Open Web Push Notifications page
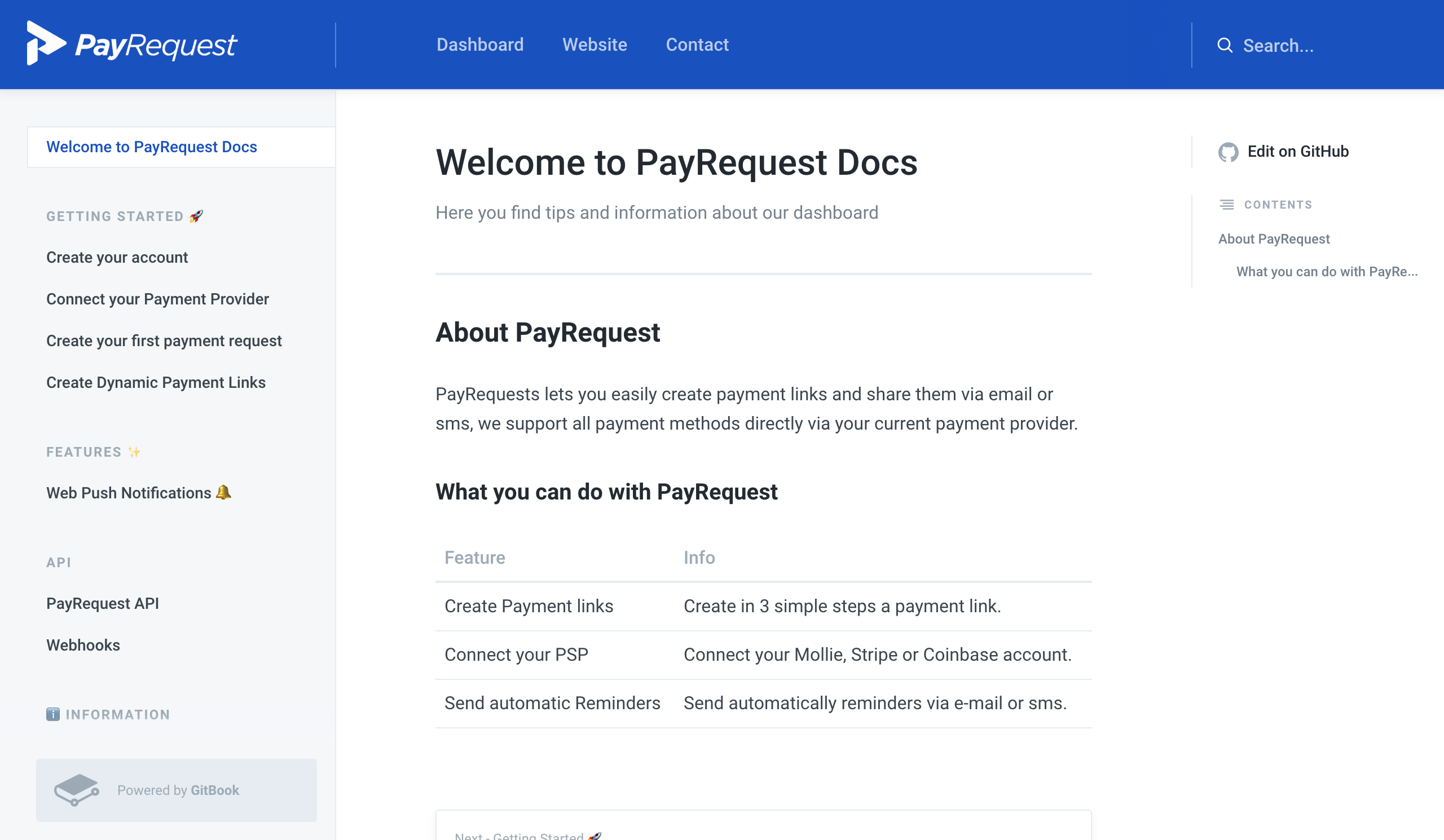This screenshot has height=840, width=1444. coord(139,493)
